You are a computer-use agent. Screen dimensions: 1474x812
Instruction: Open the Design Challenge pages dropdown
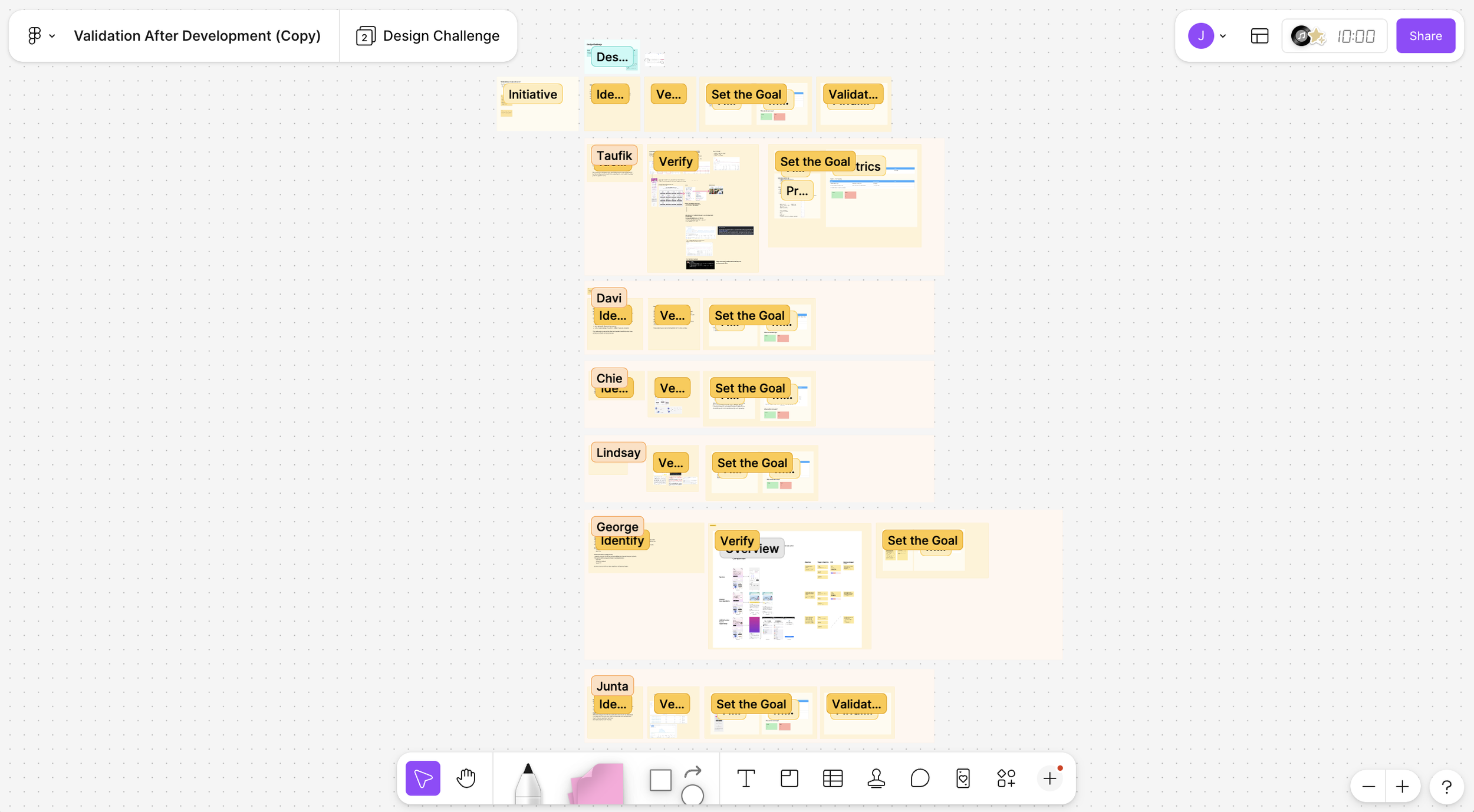click(x=429, y=36)
